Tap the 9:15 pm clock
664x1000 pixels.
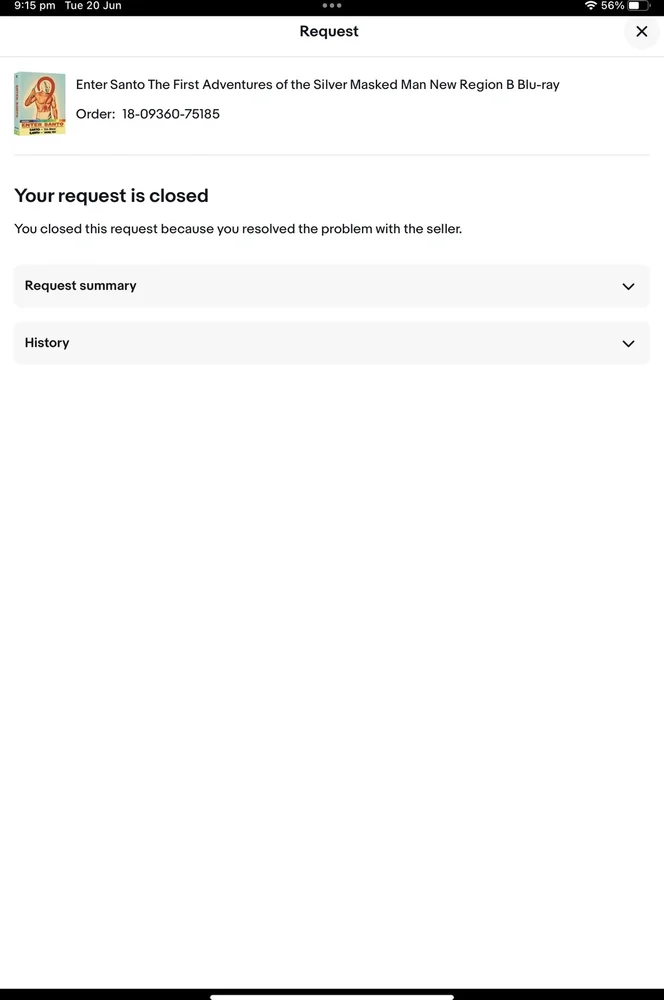pos(35,6)
